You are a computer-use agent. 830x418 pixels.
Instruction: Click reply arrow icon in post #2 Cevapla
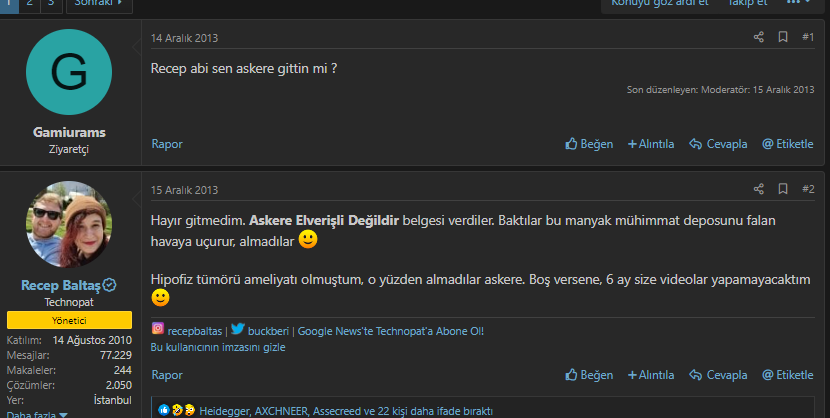[x=696, y=375]
